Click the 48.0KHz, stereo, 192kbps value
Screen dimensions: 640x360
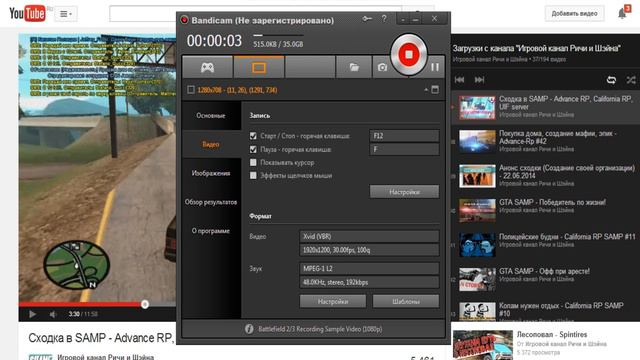coord(369,282)
